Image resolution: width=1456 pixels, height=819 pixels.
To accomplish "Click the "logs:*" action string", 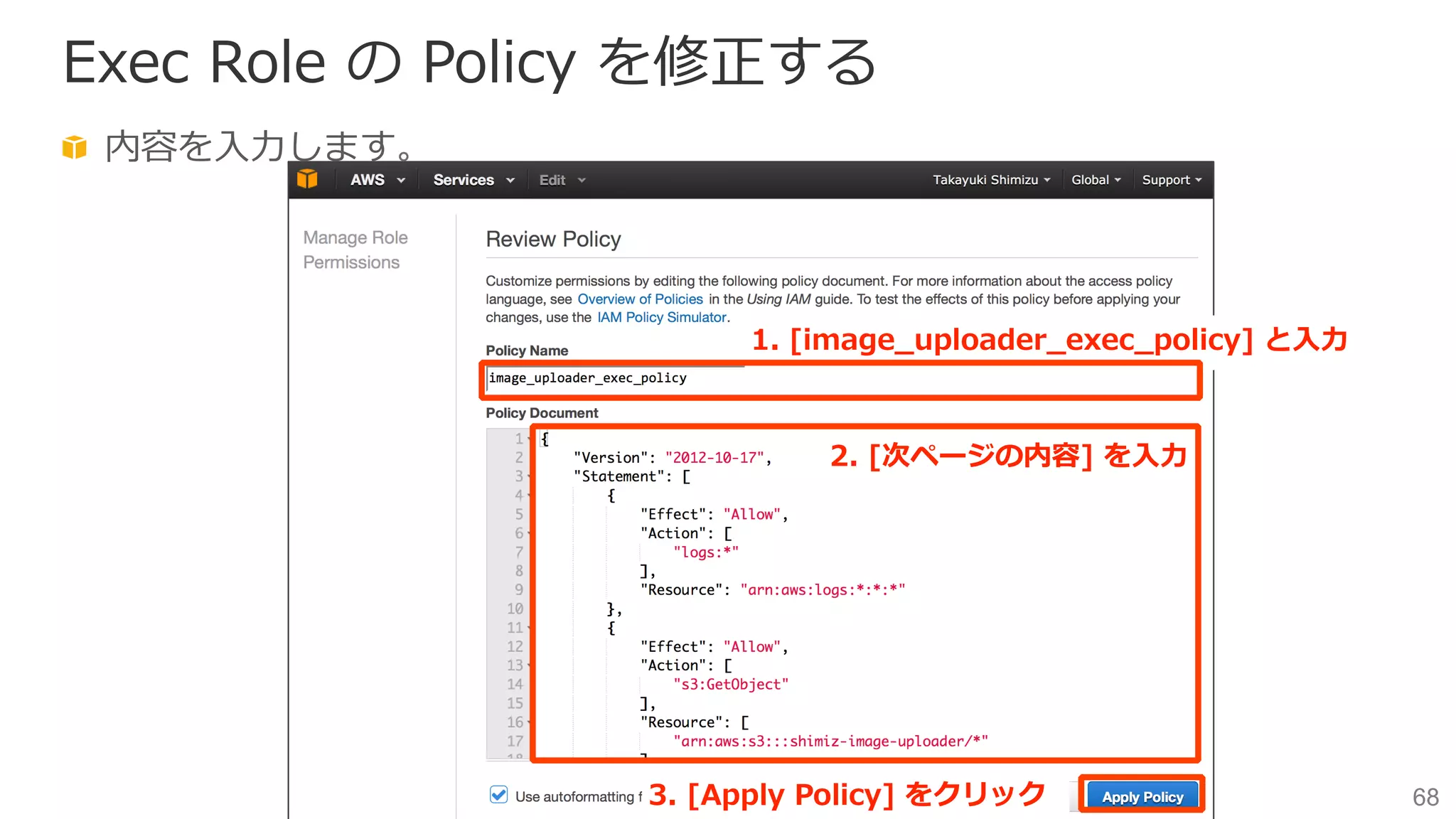I will pos(705,552).
